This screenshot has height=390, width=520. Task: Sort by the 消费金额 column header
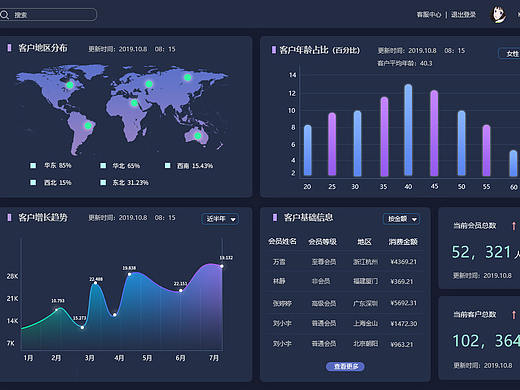(403, 241)
